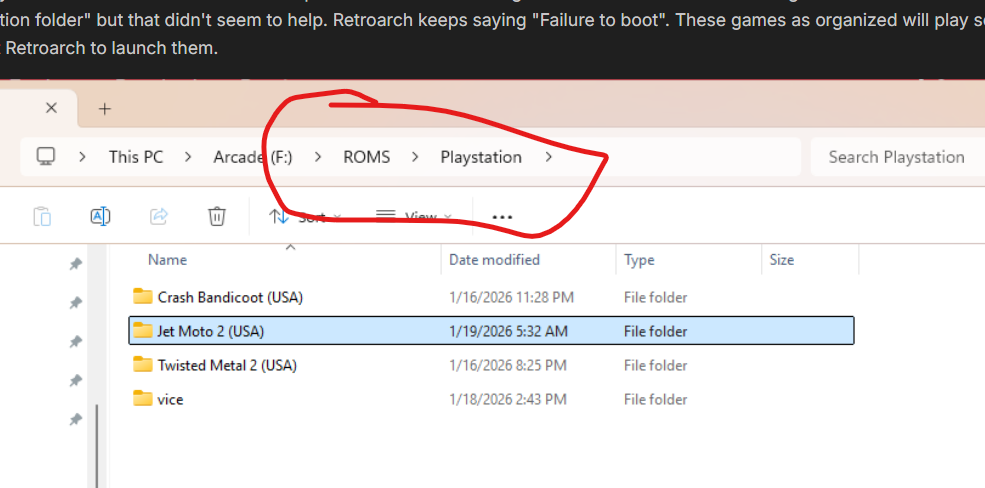Image resolution: width=985 pixels, height=488 pixels.
Task: Click the Twisted Metal 2 (USA) folder icon
Action: 142,365
